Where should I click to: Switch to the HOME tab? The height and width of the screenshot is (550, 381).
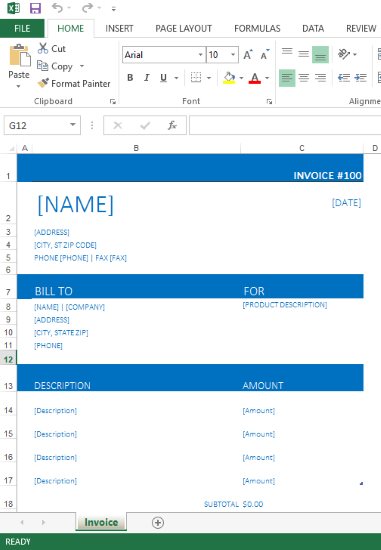click(71, 28)
